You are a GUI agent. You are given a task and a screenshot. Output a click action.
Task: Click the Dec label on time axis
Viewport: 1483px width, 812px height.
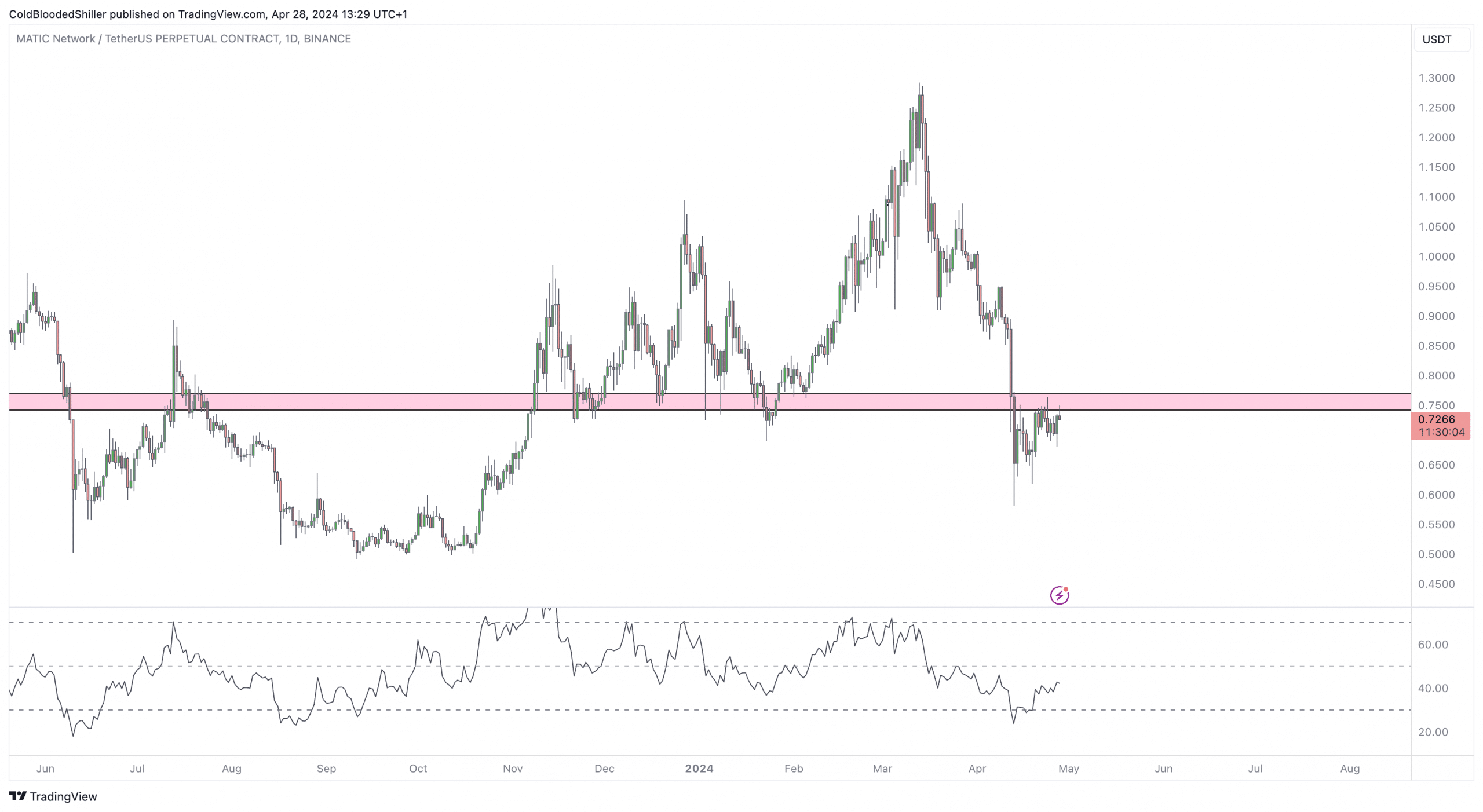point(604,769)
